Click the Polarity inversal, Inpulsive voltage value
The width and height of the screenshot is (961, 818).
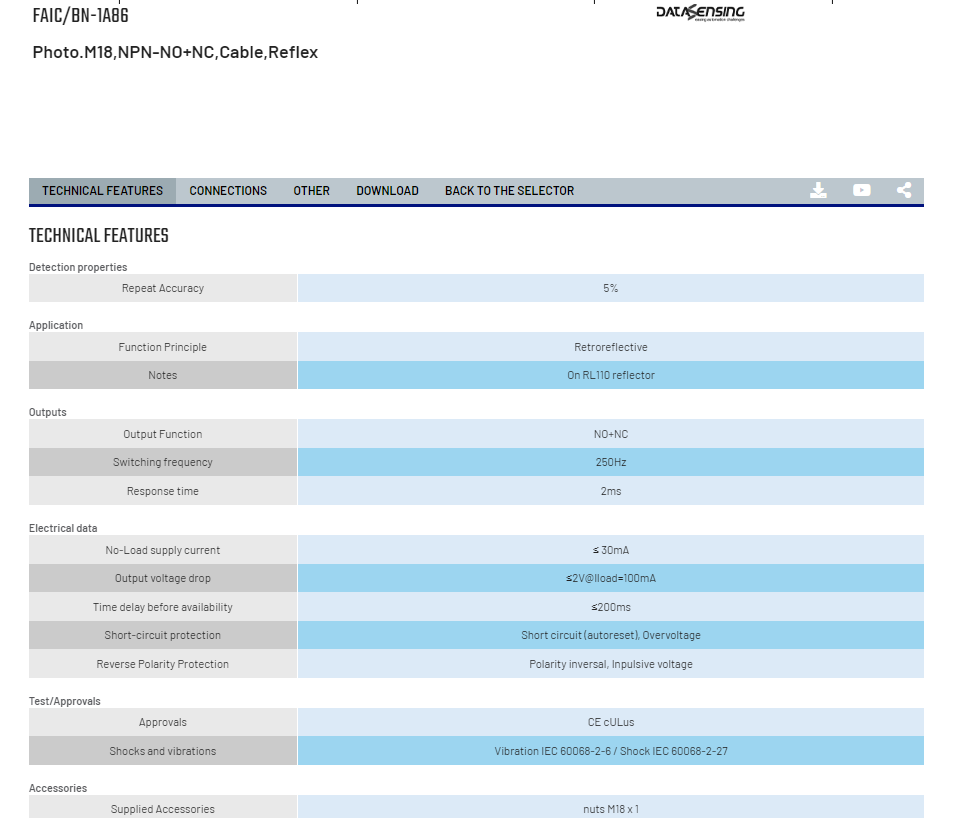[610, 664]
